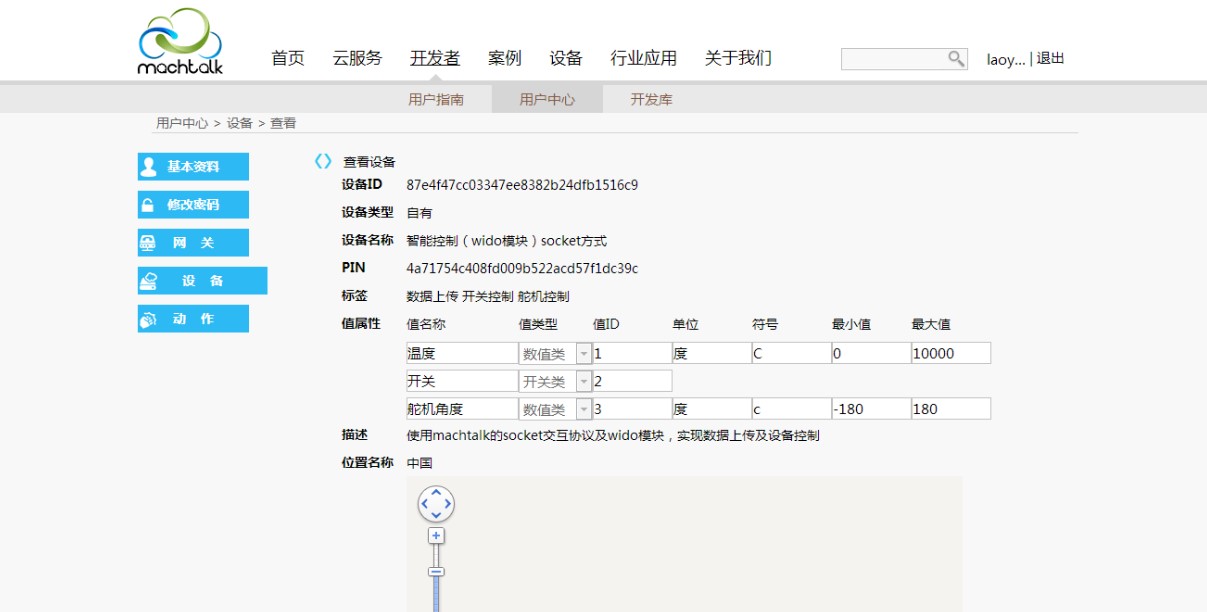Switch to the 用户指南 sub-tab

[x=436, y=99]
